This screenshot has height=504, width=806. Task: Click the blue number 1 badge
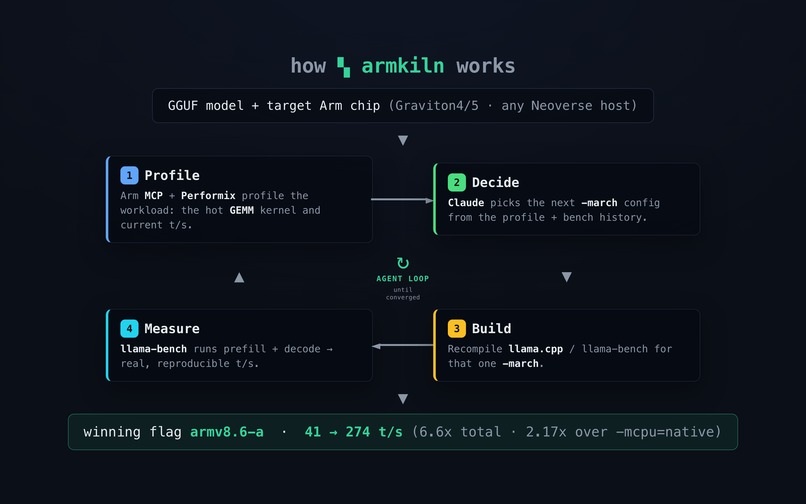click(129, 175)
